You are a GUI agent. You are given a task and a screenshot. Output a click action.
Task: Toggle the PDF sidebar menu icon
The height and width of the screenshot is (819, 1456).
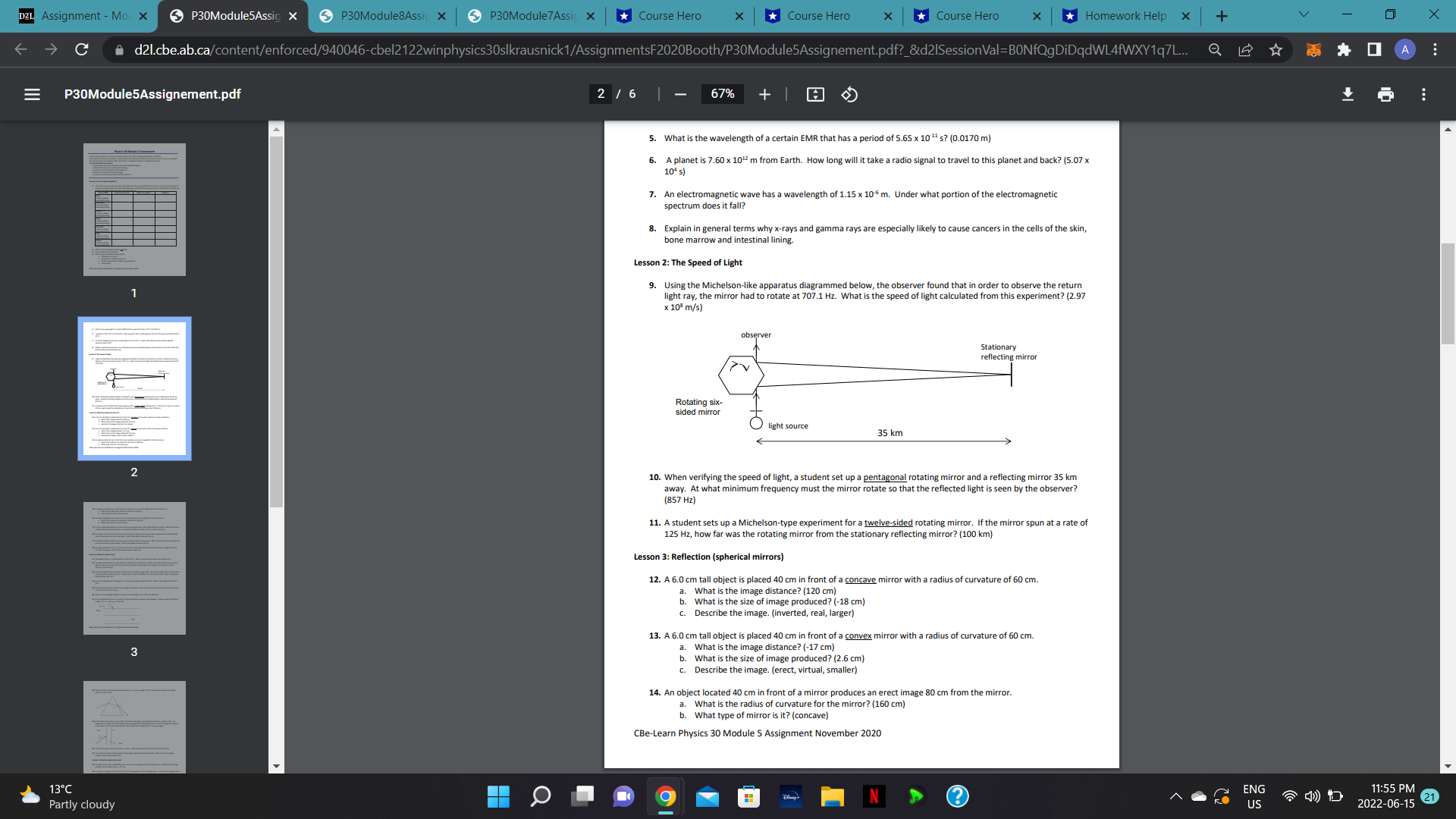point(32,94)
